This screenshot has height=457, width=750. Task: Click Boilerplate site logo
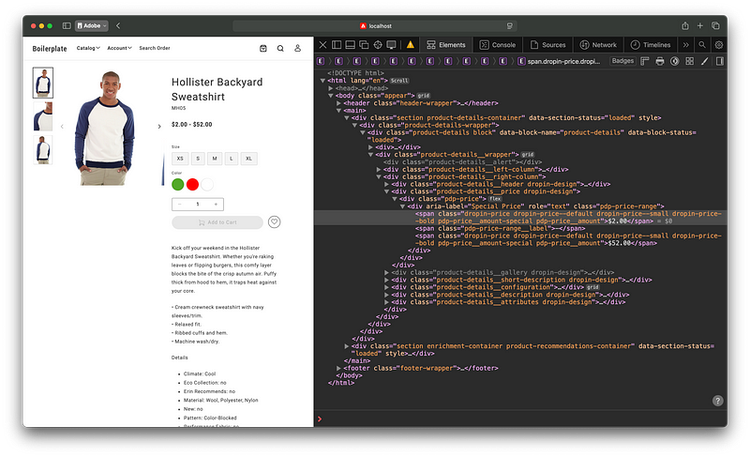[50, 48]
